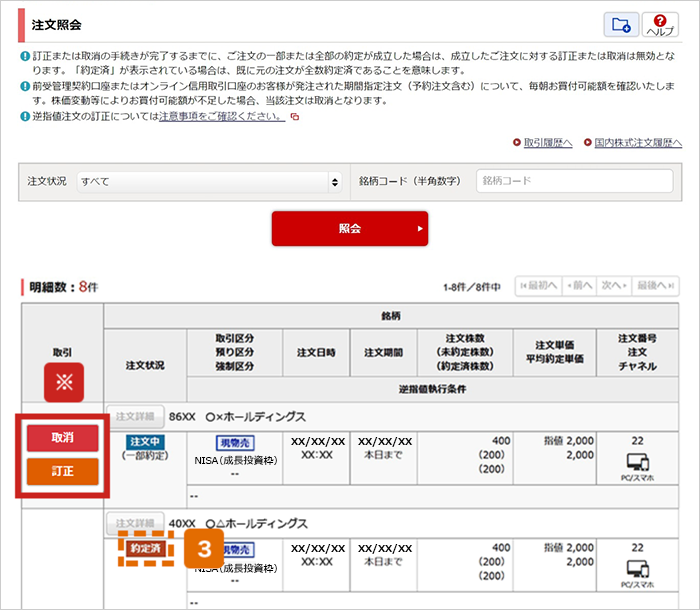Click the info icon beside 前受管理契約口座 notice
Image resolution: width=700 pixels, height=610 pixels.
pos(25,86)
